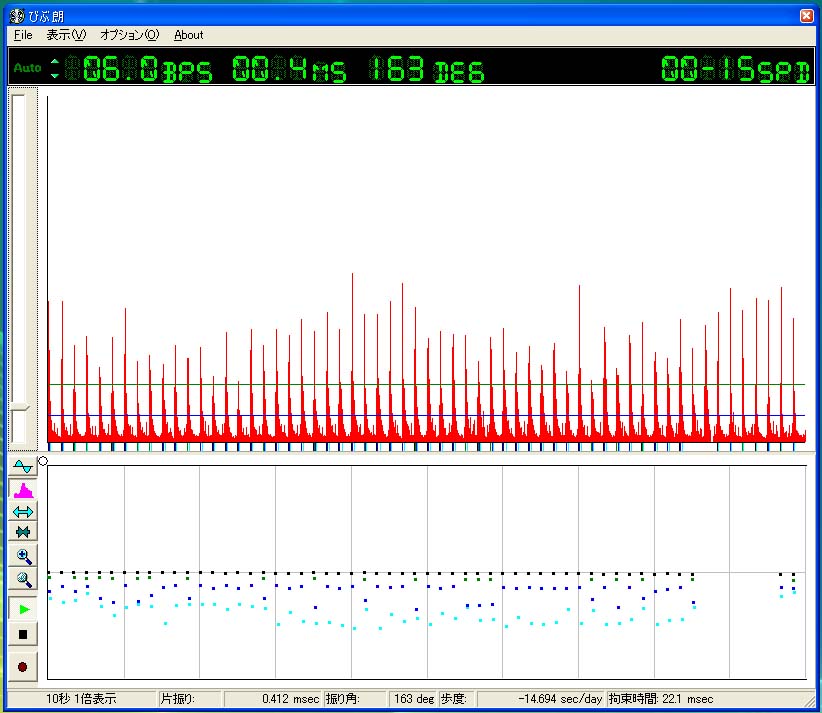The image size is (822, 713).
Task: Click the horizontal expand arrows icon
Action: 23,512
